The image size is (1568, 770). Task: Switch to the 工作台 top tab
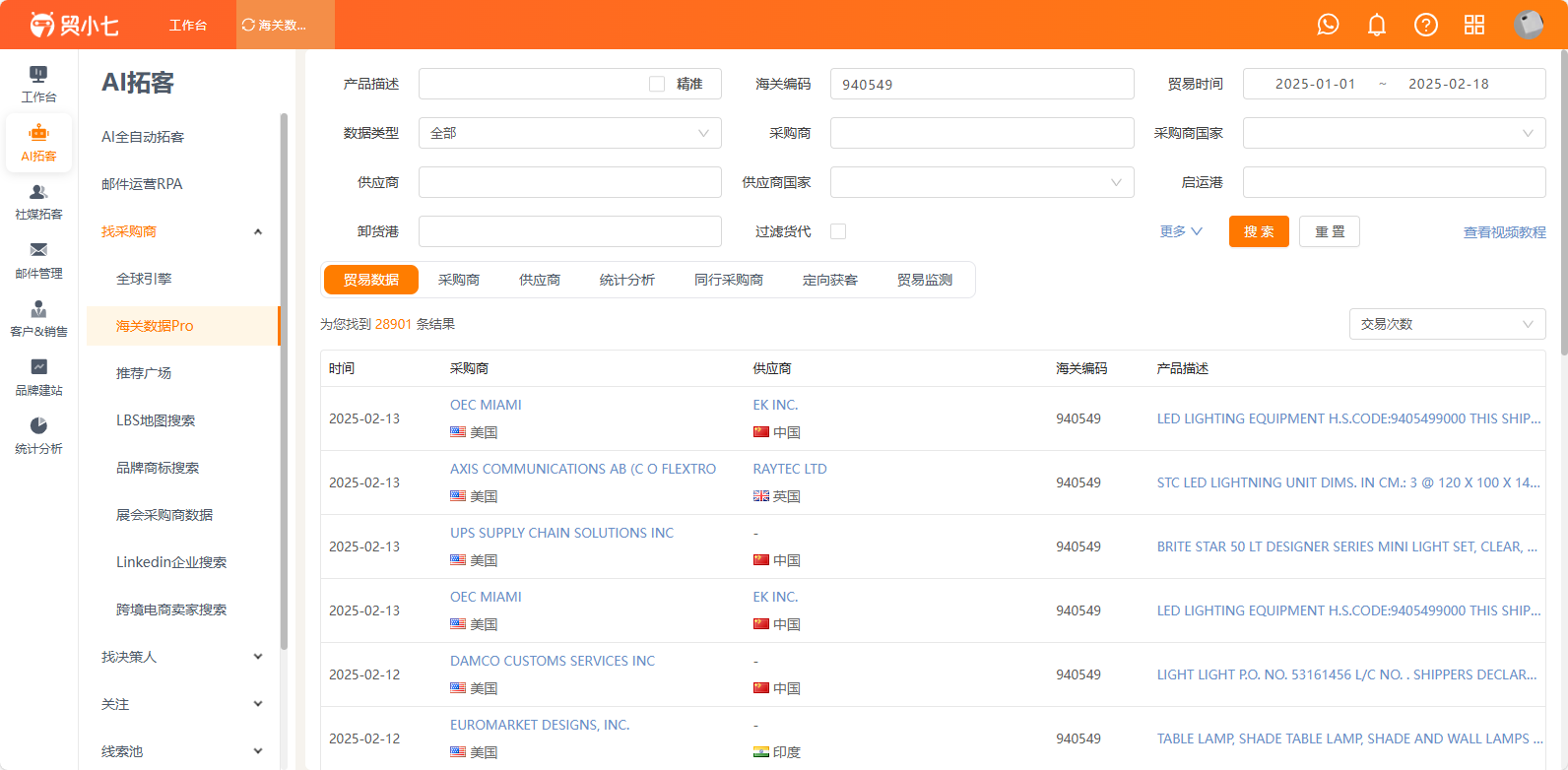[187, 25]
